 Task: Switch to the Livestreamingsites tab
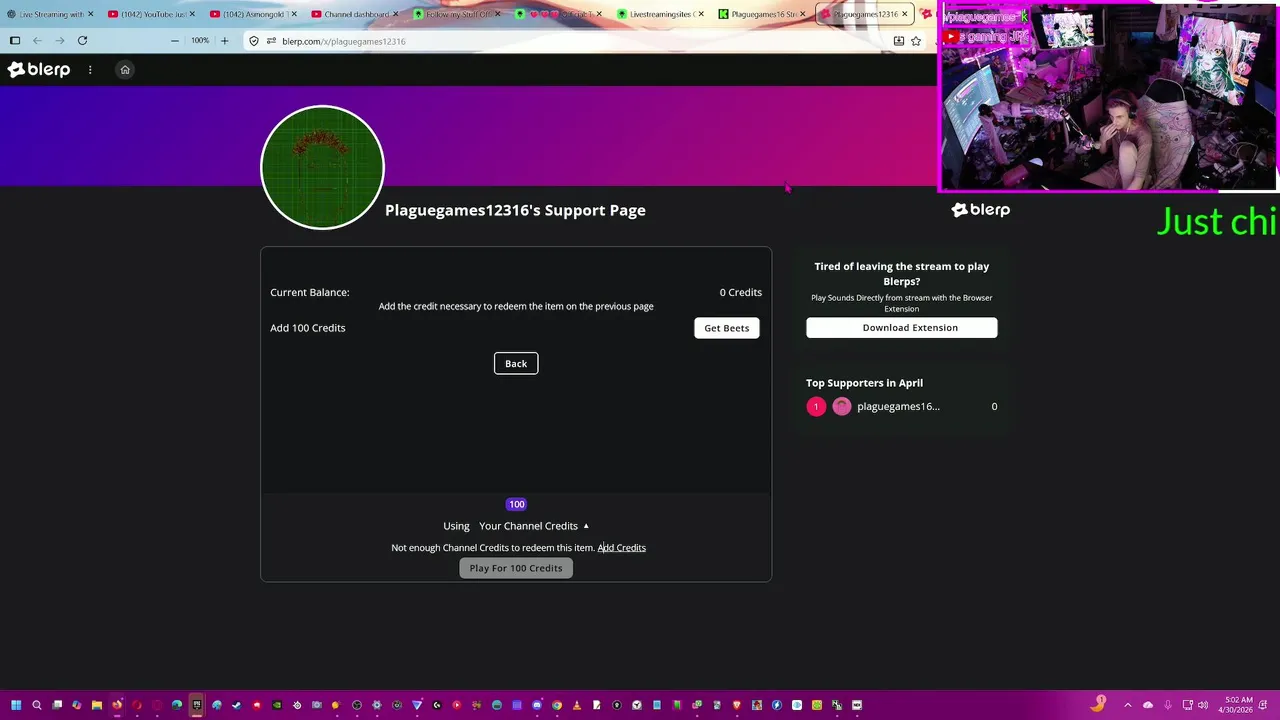660,14
